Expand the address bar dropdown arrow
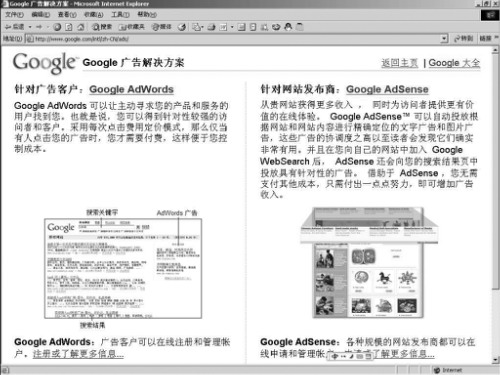The width and height of the screenshot is (500, 375). pyautogui.click(x=444, y=39)
